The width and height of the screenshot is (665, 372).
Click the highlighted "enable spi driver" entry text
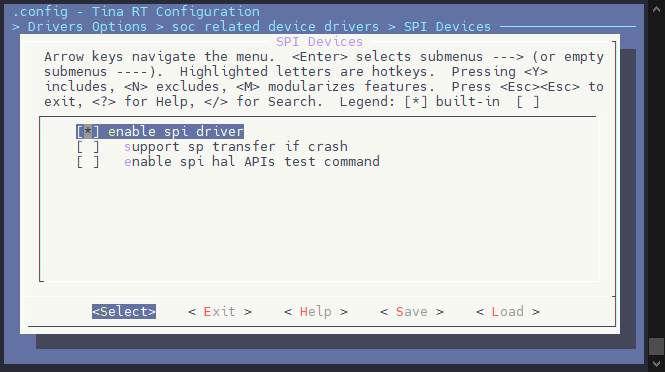(x=176, y=131)
